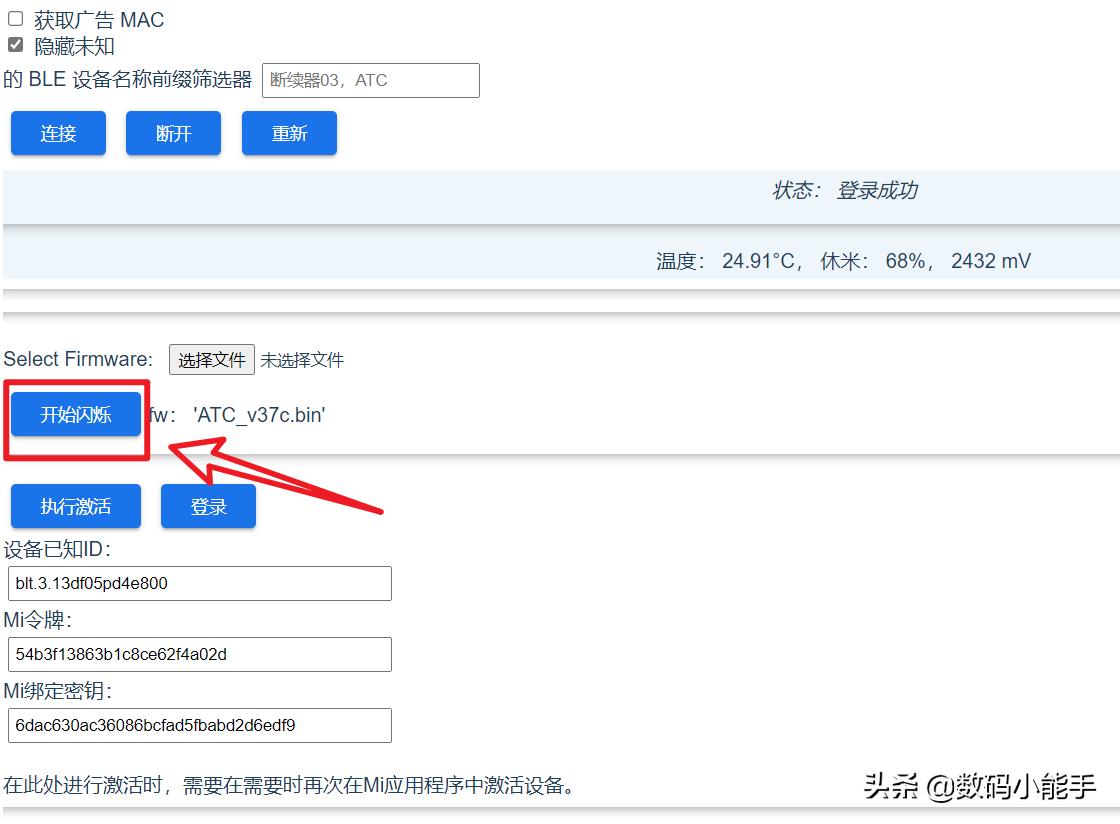Image resolution: width=1120 pixels, height=824 pixels.
Task: Uncheck the 隐藏未知 checkbox
Action: tap(15, 44)
